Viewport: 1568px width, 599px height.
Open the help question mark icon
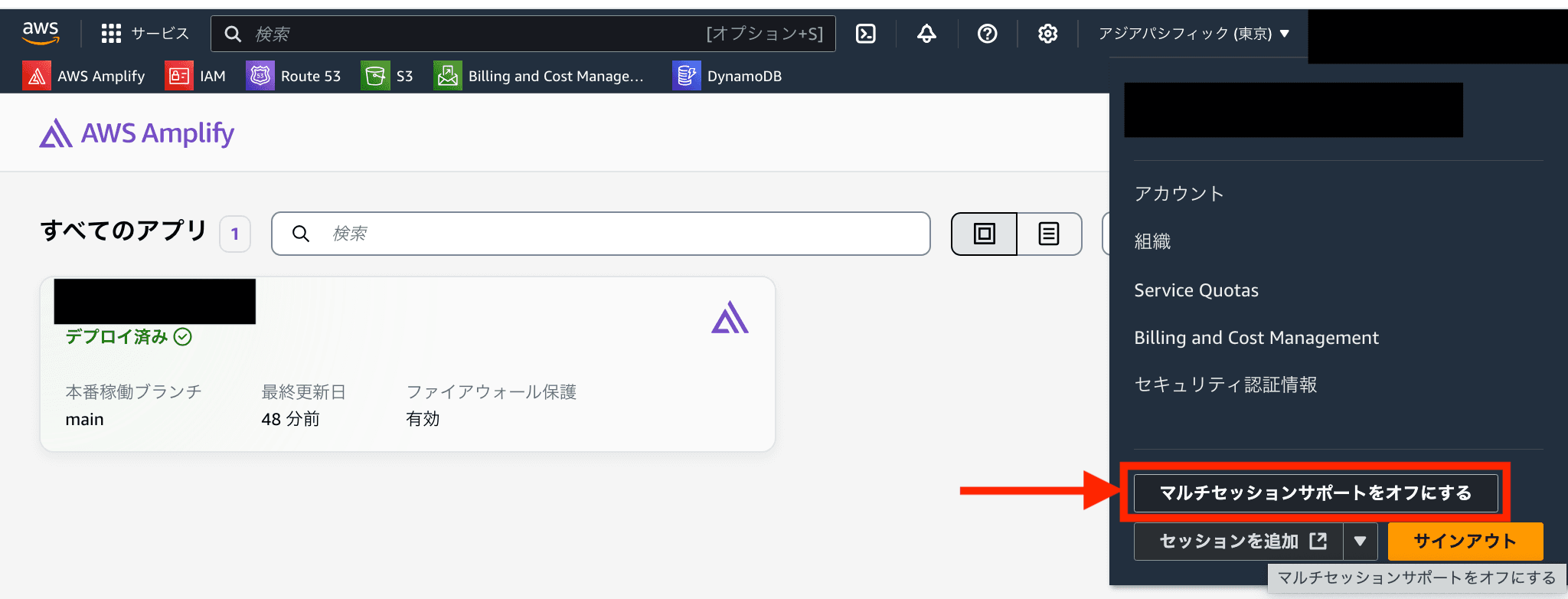coord(987,34)
